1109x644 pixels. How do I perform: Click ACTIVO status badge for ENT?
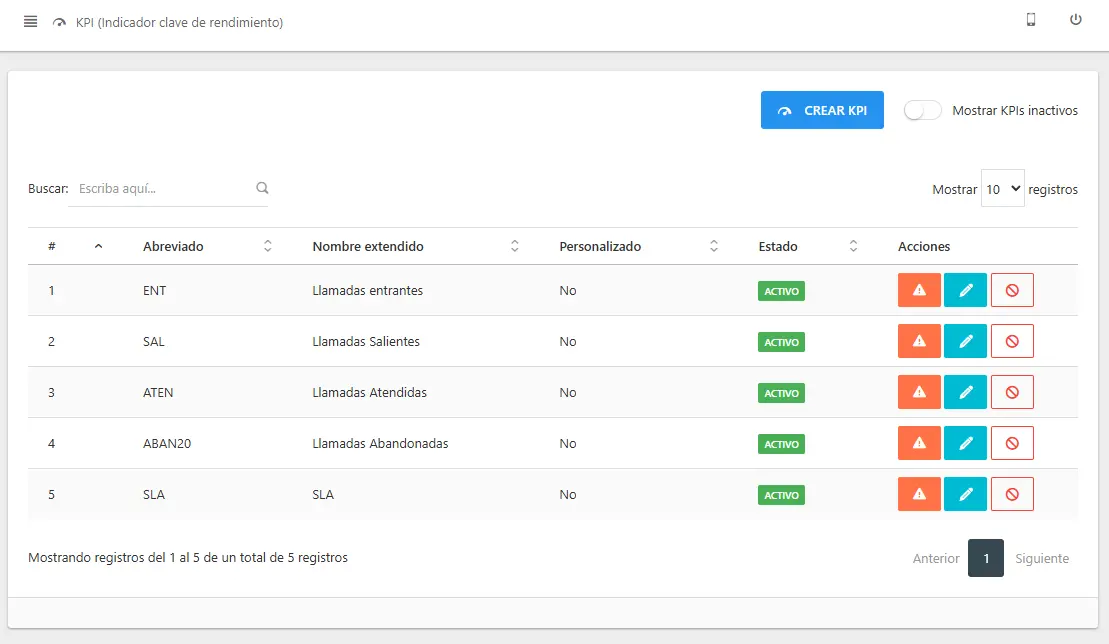781,291
